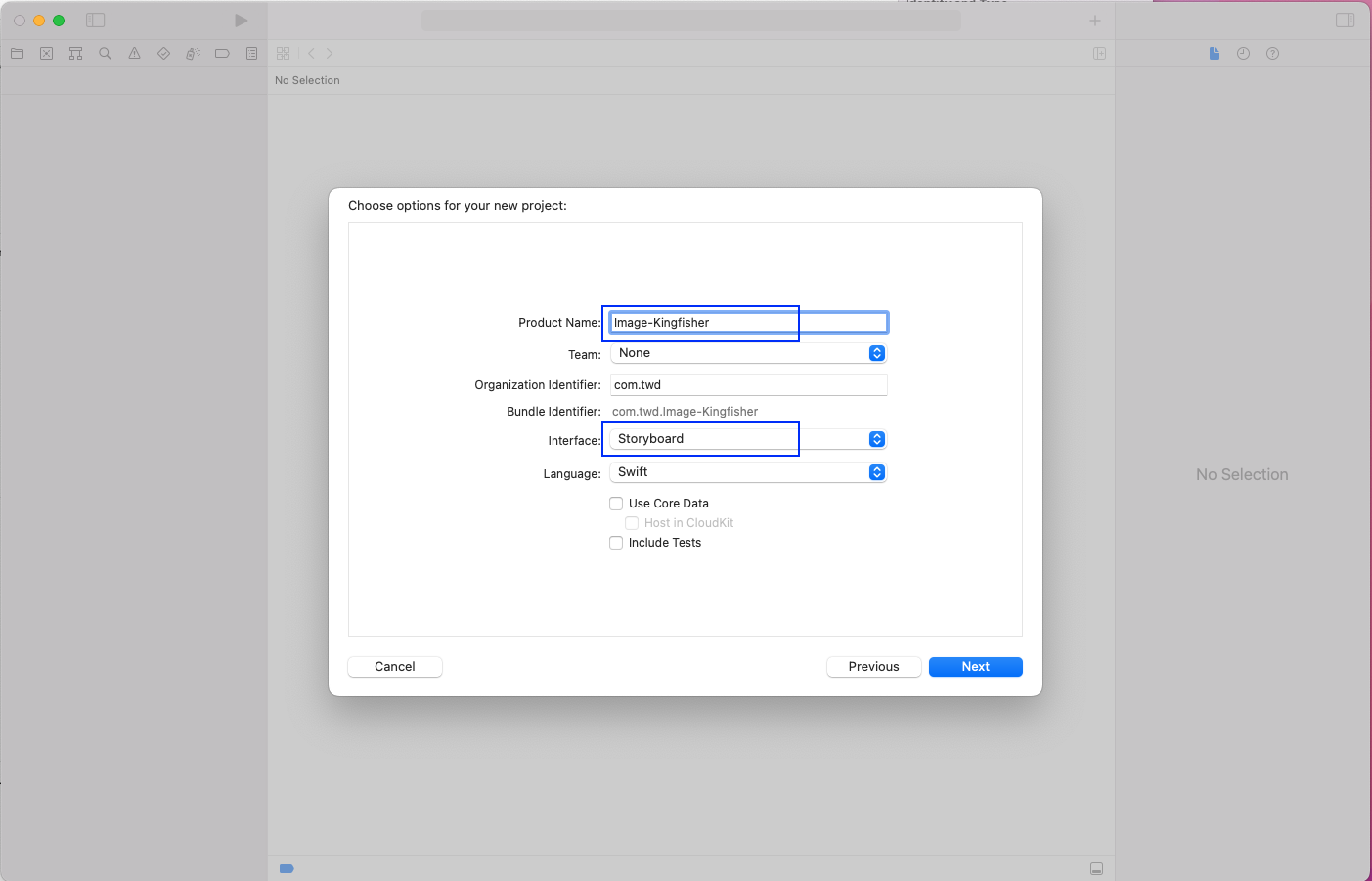Click the Cancel button
Screen dimensions: 1372x881
395,667
